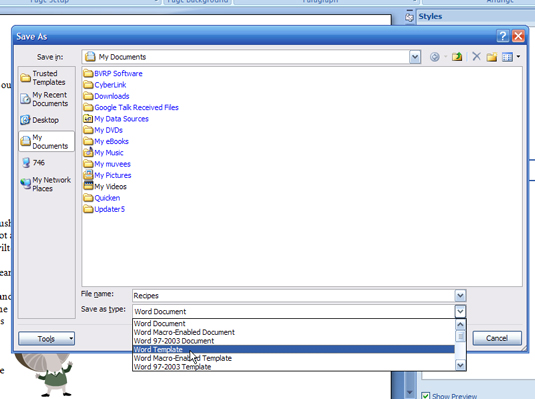Expand the Views dropdown arrow
Image resolution: width=535 pixels, height=399 pixels.
(x=518, y=57)
